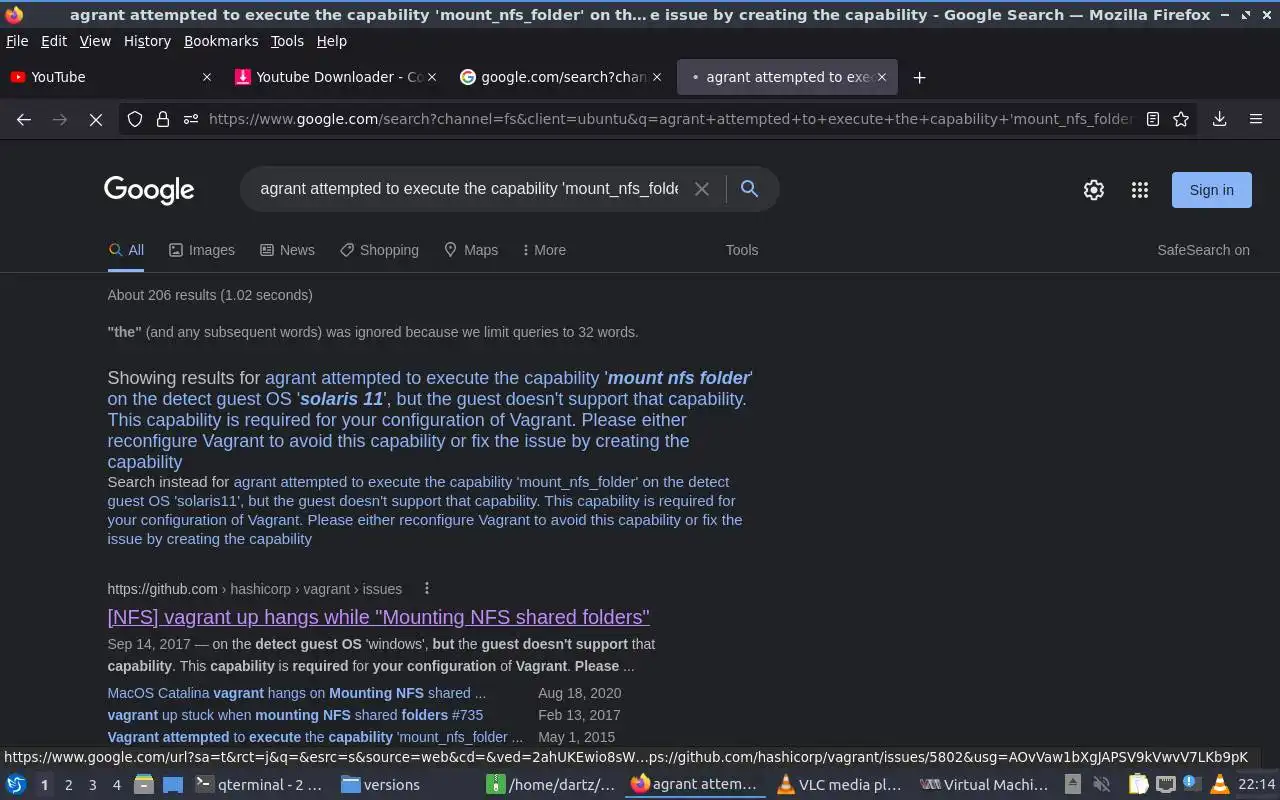The image size is (1280, 800).
Task: Select the Shopping search tab
Action: [379, 250]
